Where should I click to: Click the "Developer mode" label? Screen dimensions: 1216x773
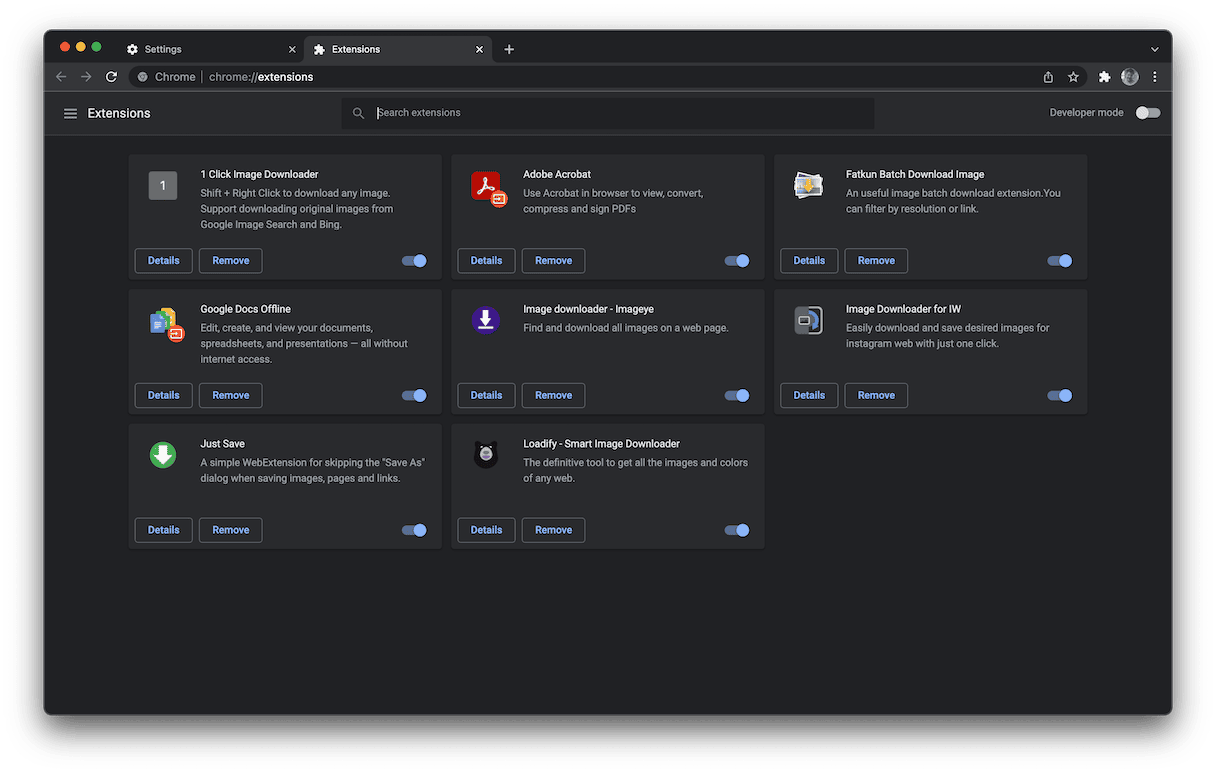pyautogui.click(x=1086, y=113)
